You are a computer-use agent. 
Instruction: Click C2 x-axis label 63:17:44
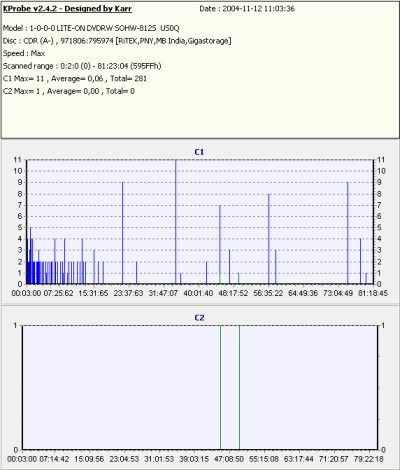(x=299, y=459)
